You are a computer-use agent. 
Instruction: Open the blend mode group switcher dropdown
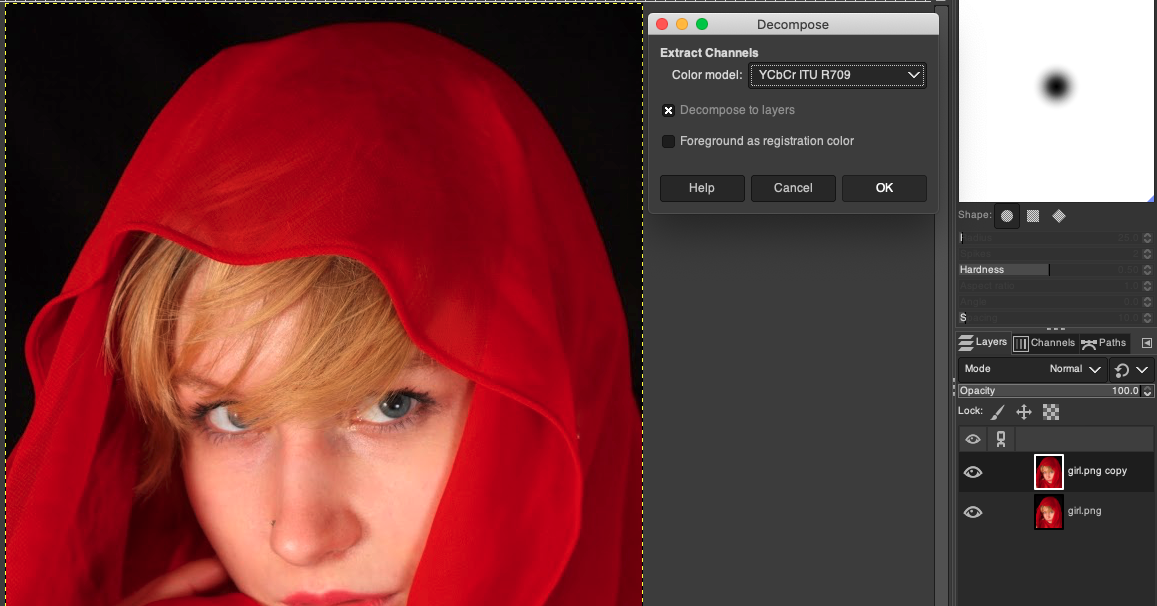[x=1131, y=369]
